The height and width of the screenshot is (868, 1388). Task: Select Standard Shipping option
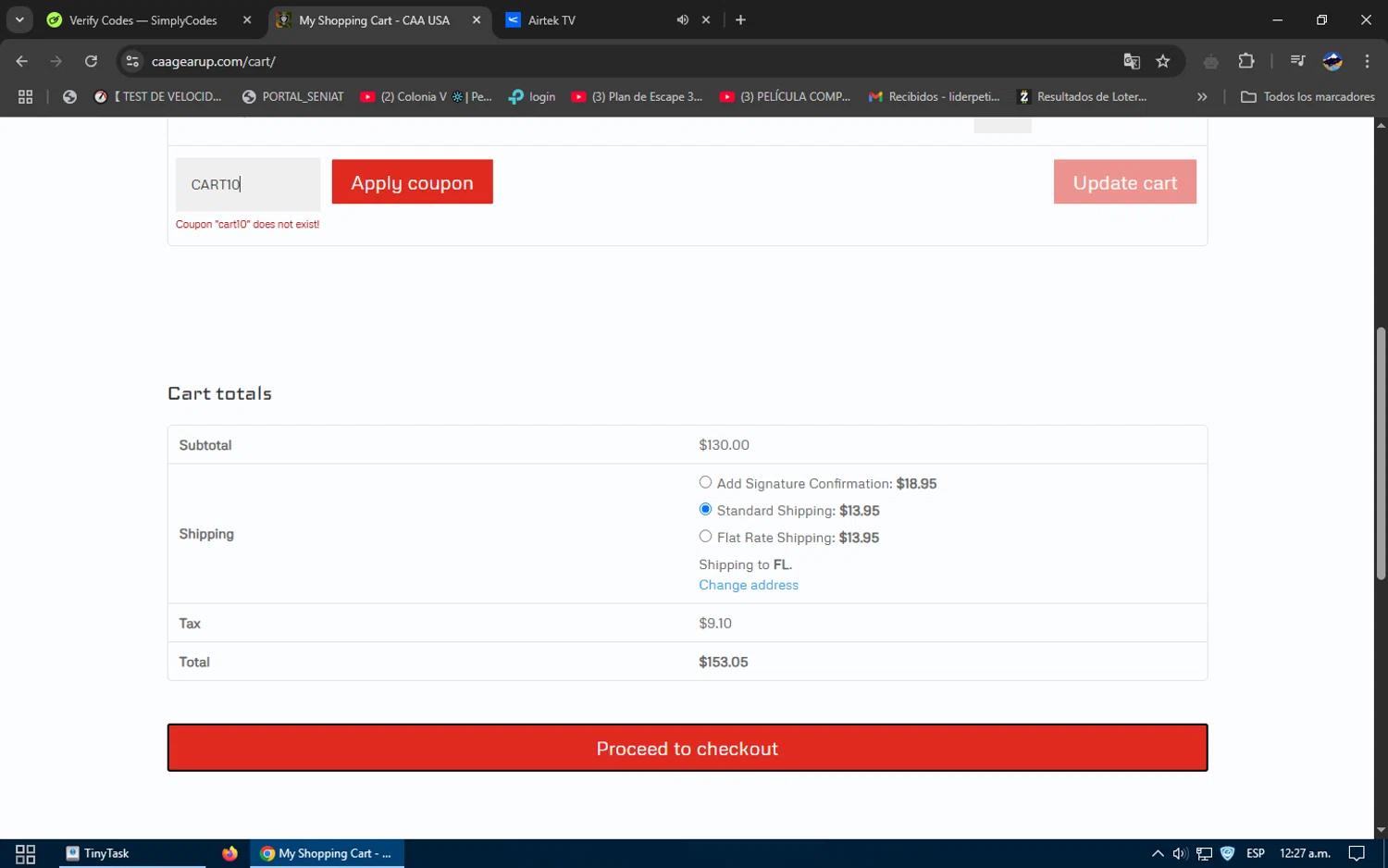tap(705, 509)
